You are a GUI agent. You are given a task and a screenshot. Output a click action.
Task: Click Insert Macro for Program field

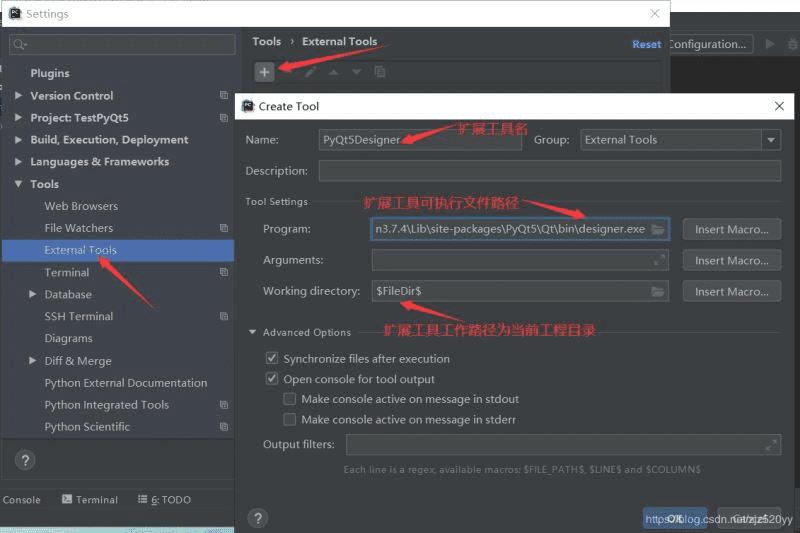[732, 230]
